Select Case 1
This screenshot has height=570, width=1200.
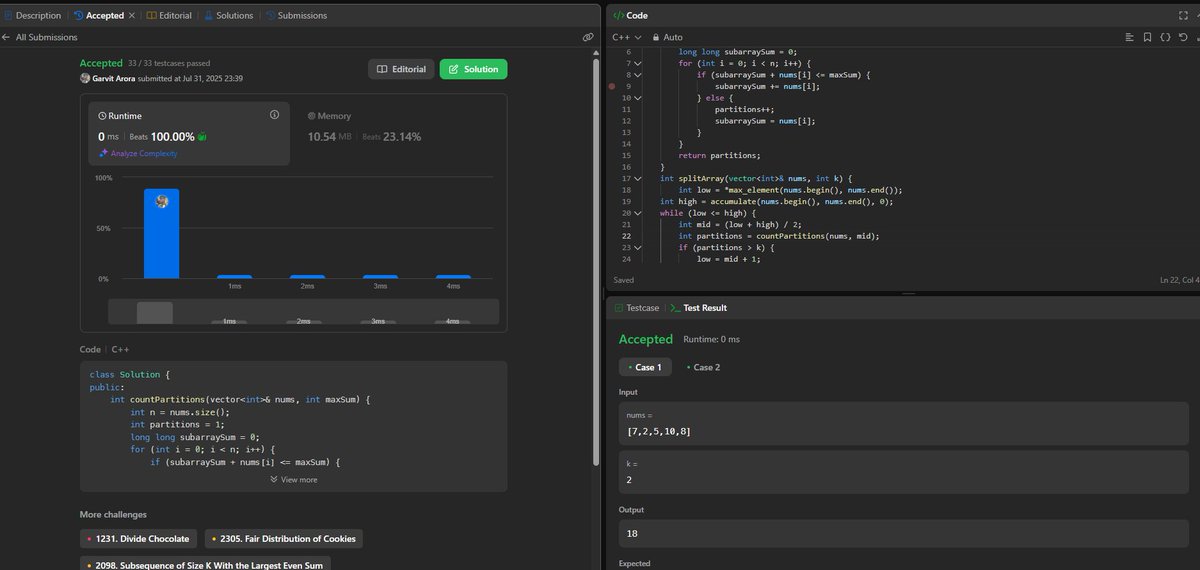[645, 367]
